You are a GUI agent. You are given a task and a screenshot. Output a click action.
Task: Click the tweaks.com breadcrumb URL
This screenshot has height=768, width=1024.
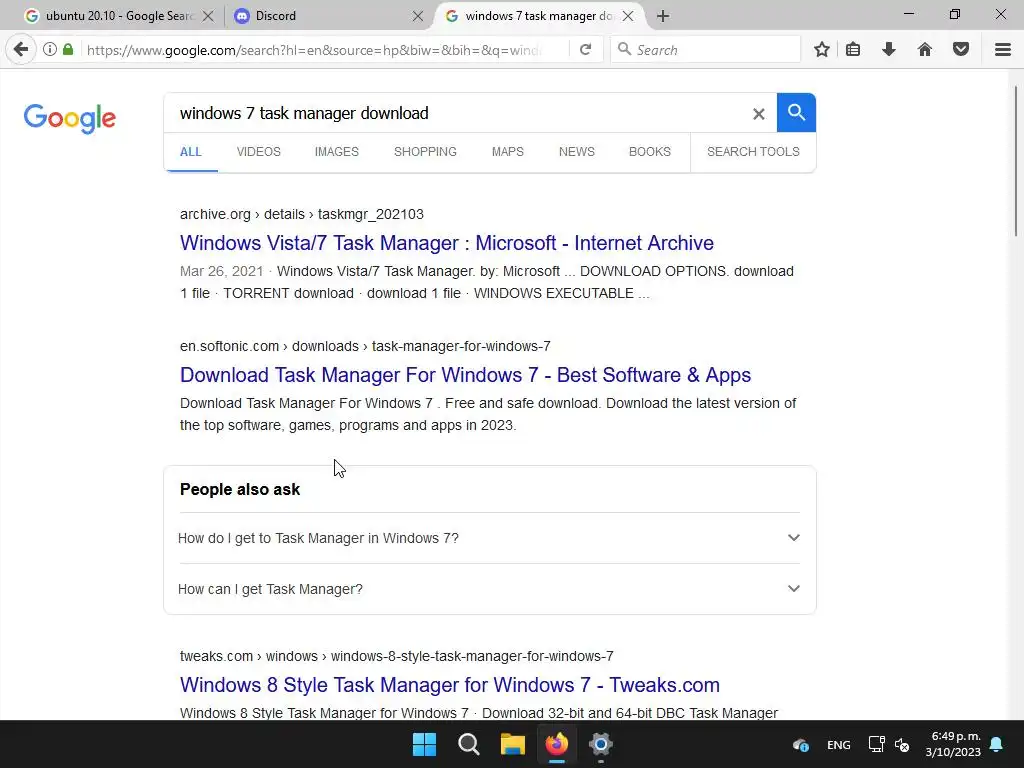396,656
